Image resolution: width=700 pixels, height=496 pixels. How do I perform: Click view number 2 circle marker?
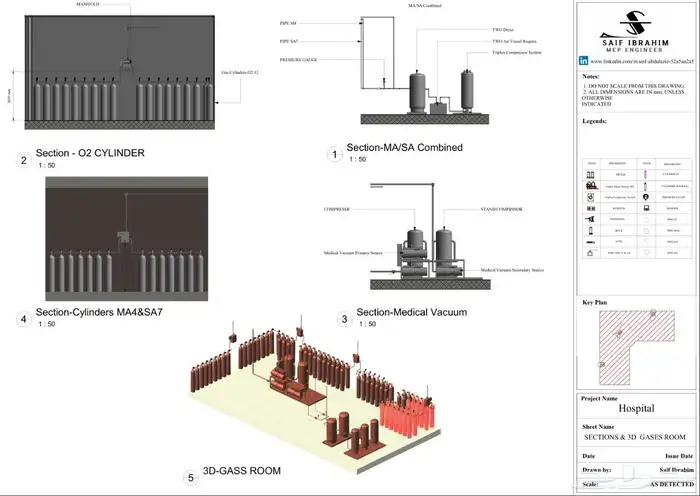[23, 159]
